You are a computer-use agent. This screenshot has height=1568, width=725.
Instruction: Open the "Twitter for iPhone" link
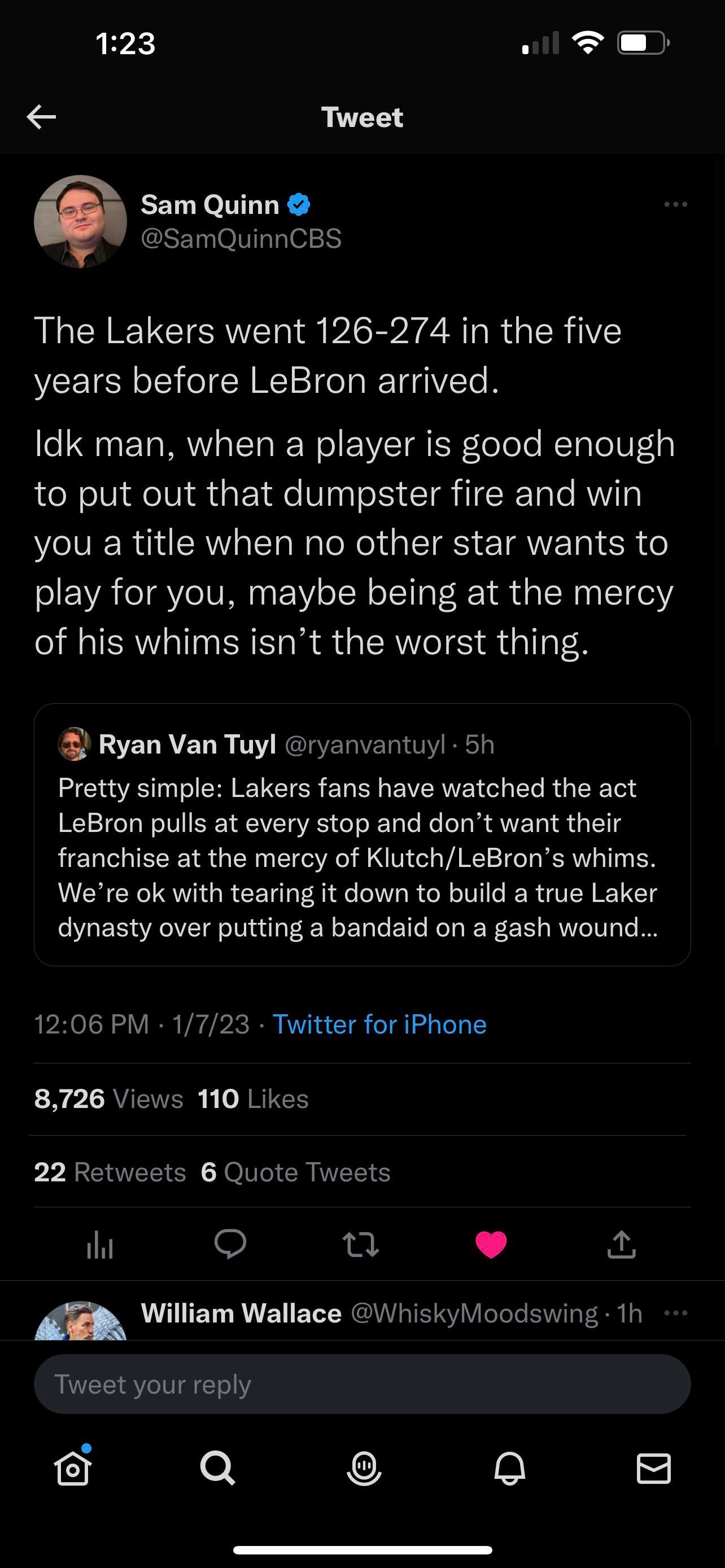[379, 1024]
